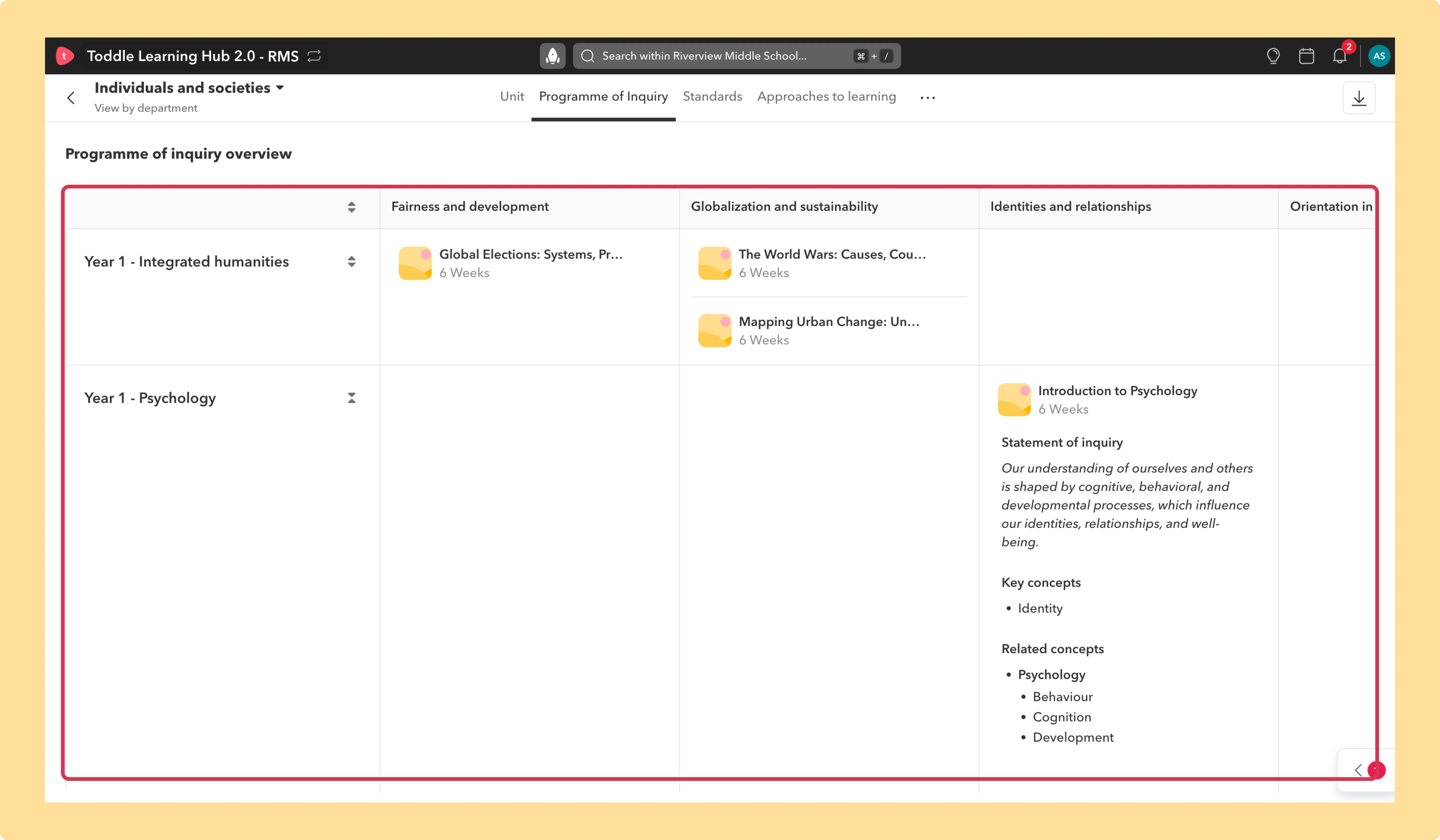This screenshot has height=840, width=1440.
Task: Click the Cognition related concept
Action: (x=1062, y=717)
